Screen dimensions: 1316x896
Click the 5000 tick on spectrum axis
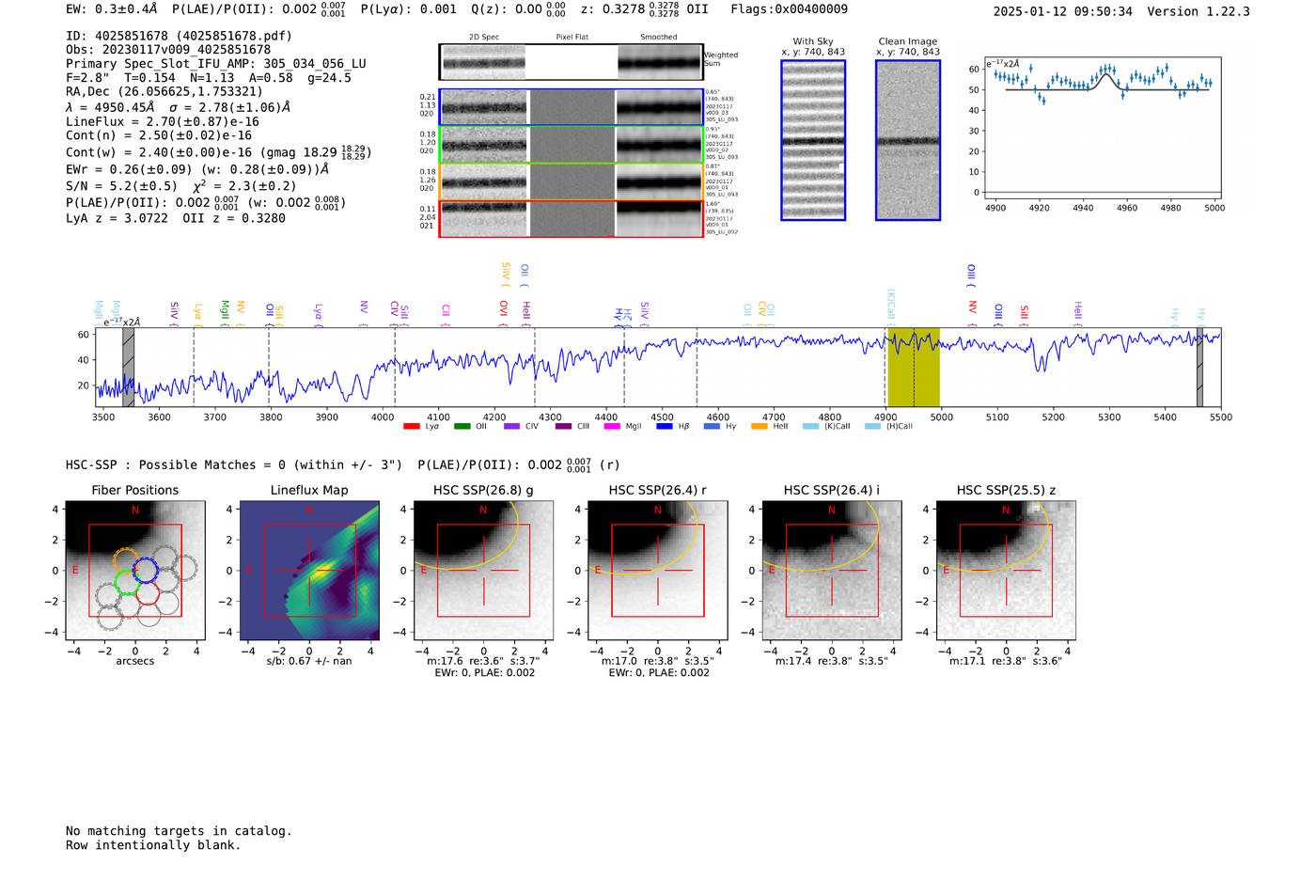(x=941, y=417)
